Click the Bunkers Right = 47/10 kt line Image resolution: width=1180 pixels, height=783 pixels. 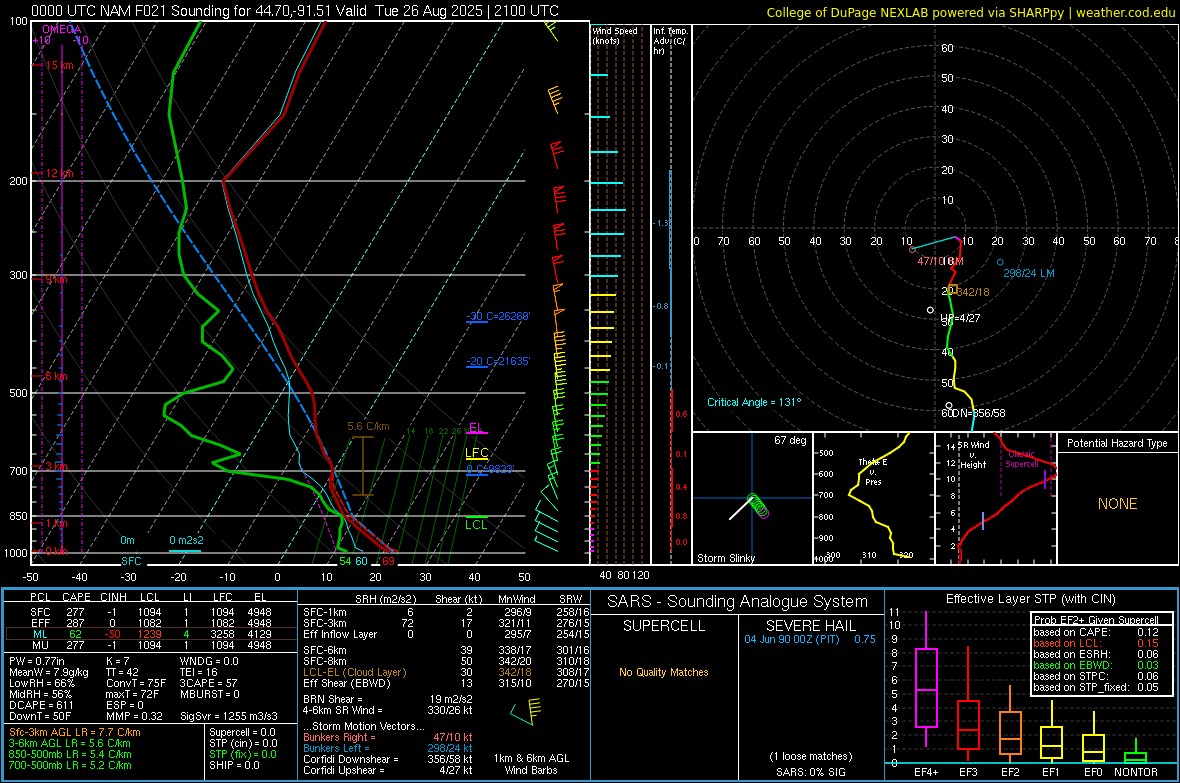[x=388, y=738]
